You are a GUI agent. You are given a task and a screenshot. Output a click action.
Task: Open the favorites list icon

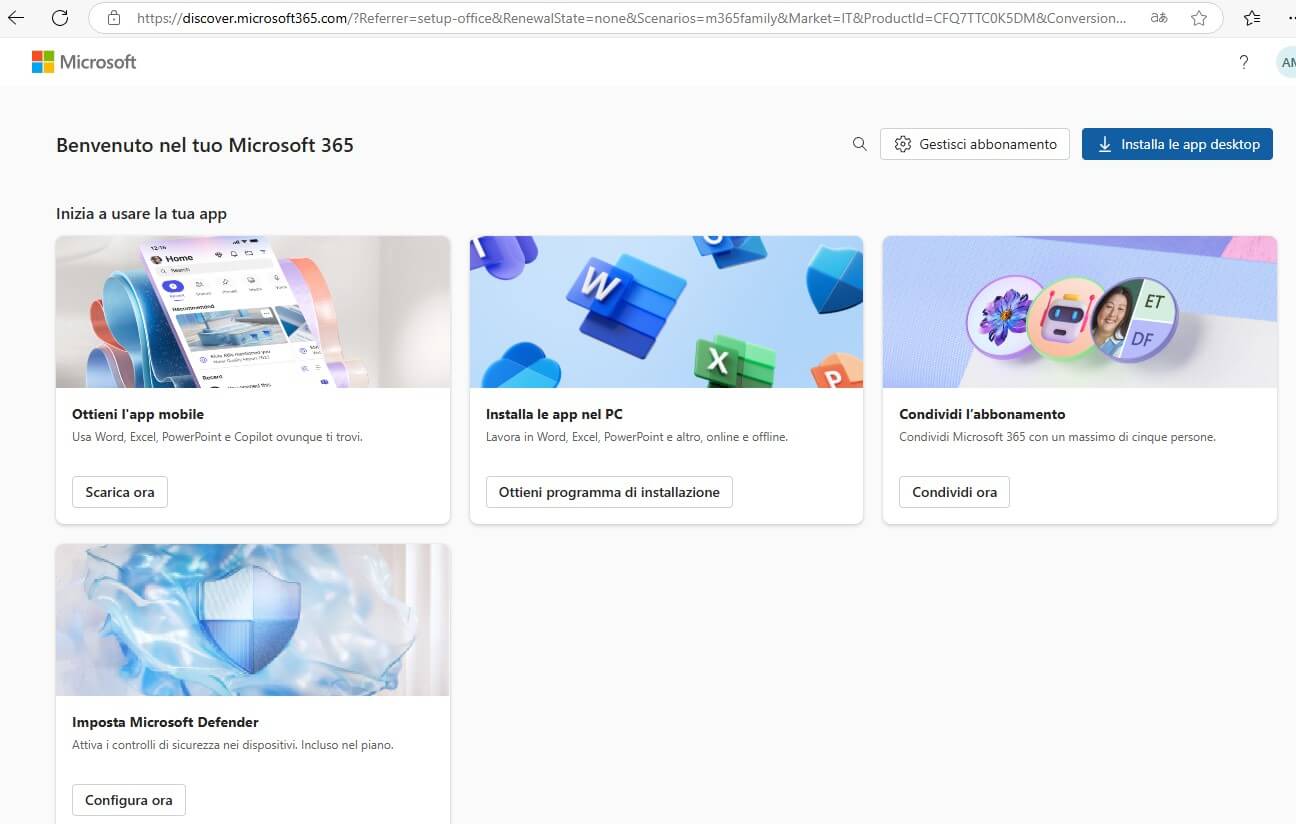click(x=1251, y=18)
